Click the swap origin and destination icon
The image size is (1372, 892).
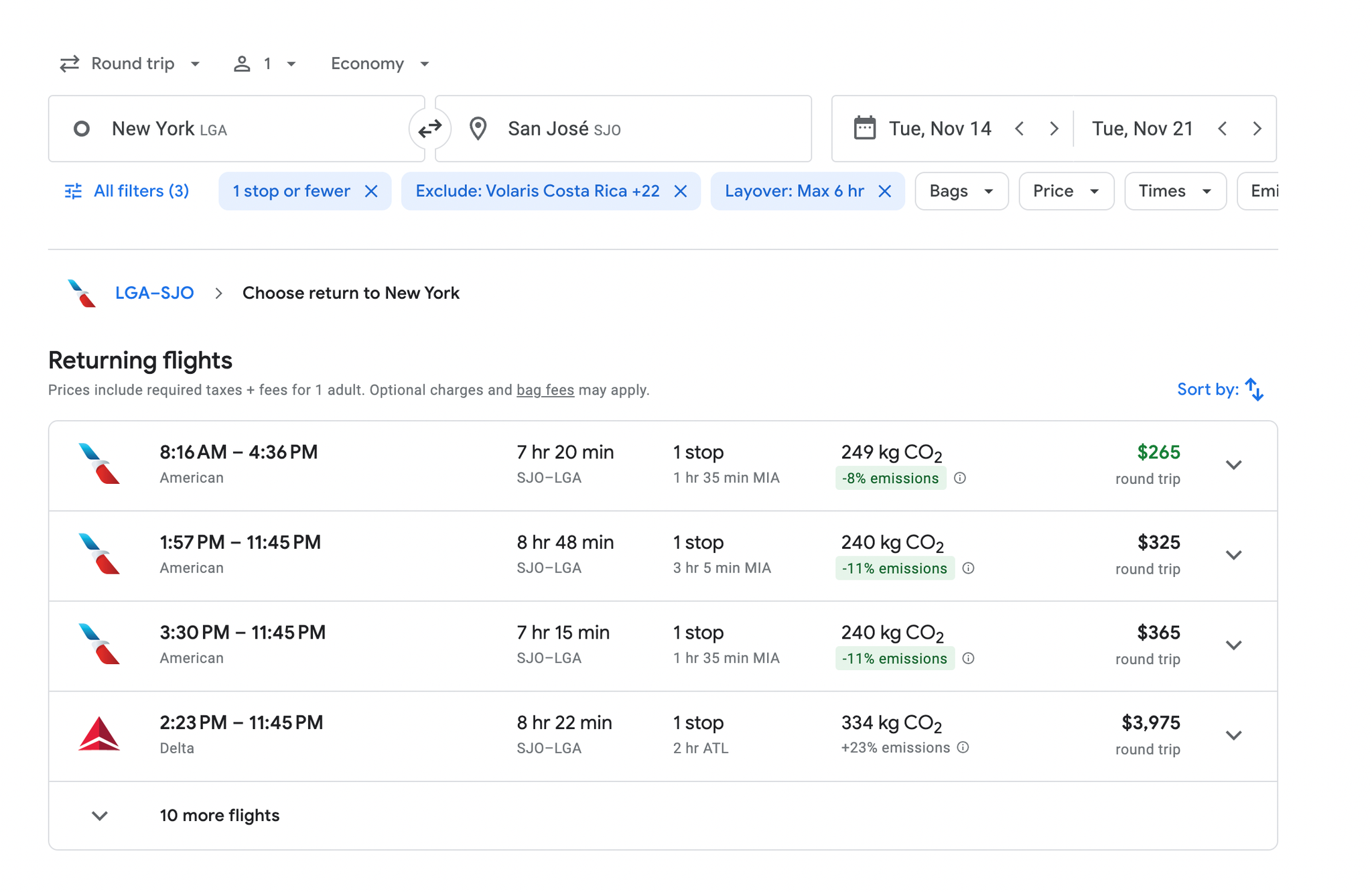point(429,129)
